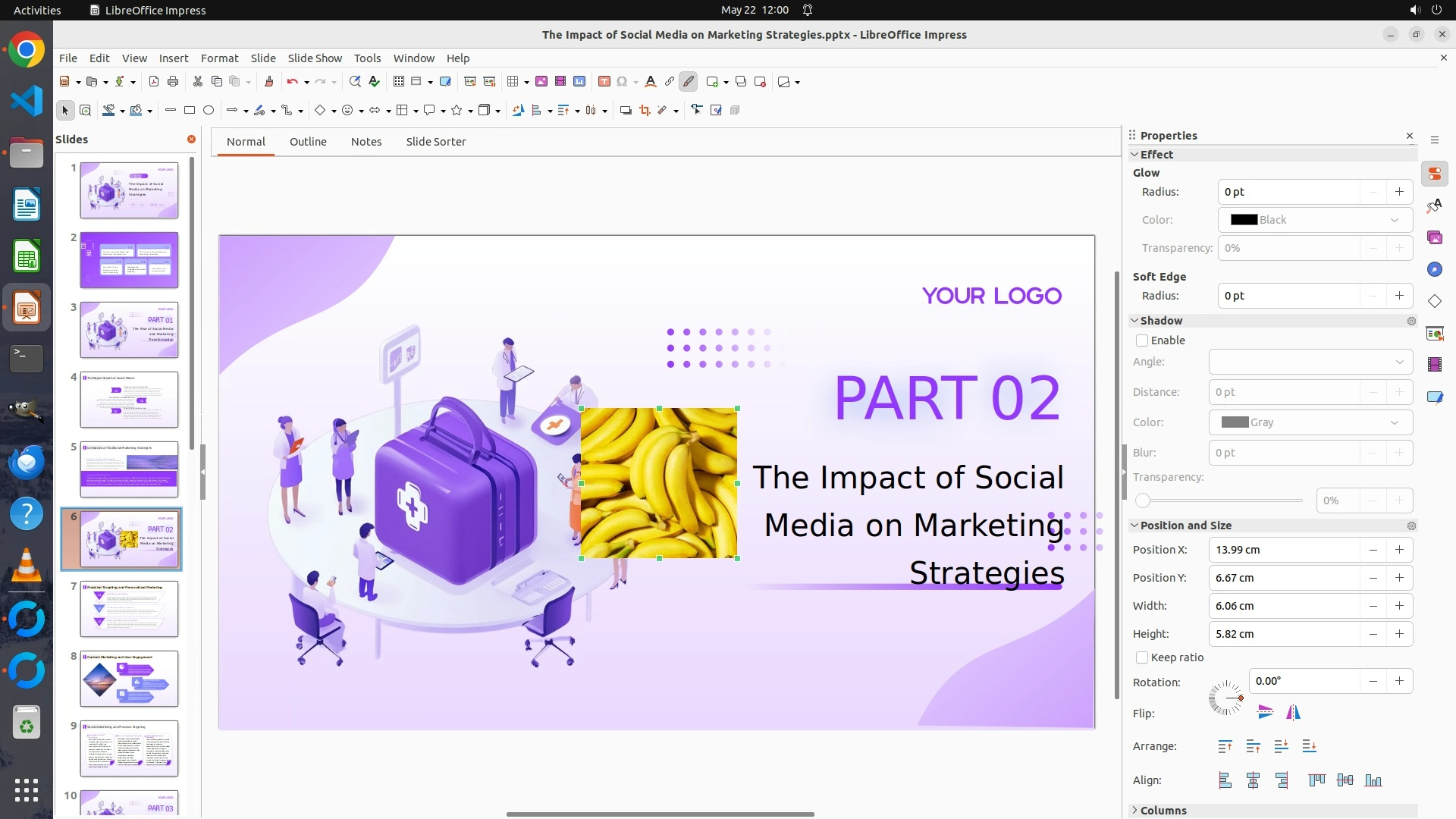Flip the image vertically

[1265, 712]
